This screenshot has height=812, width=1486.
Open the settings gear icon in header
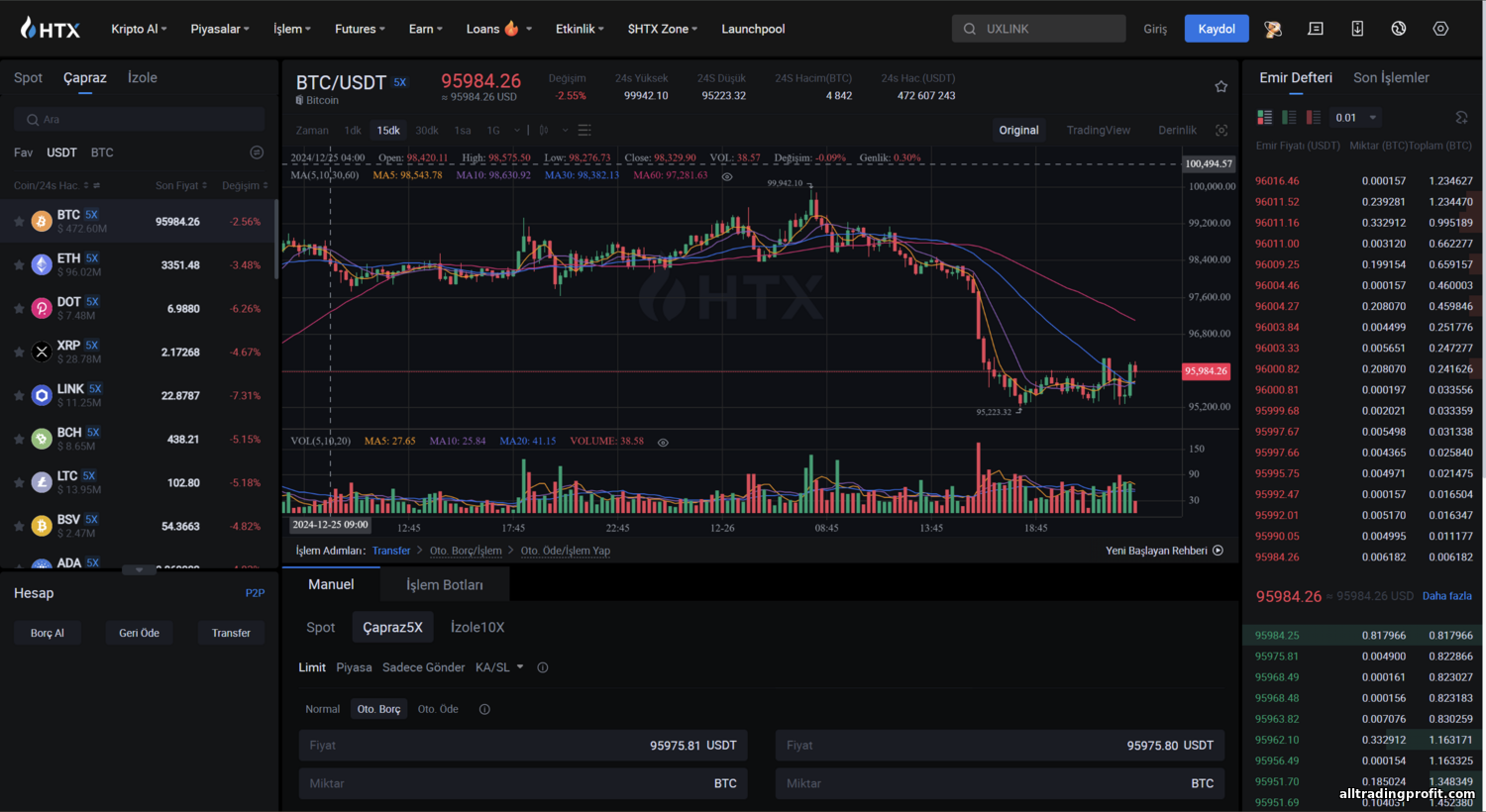[1440, 29]
